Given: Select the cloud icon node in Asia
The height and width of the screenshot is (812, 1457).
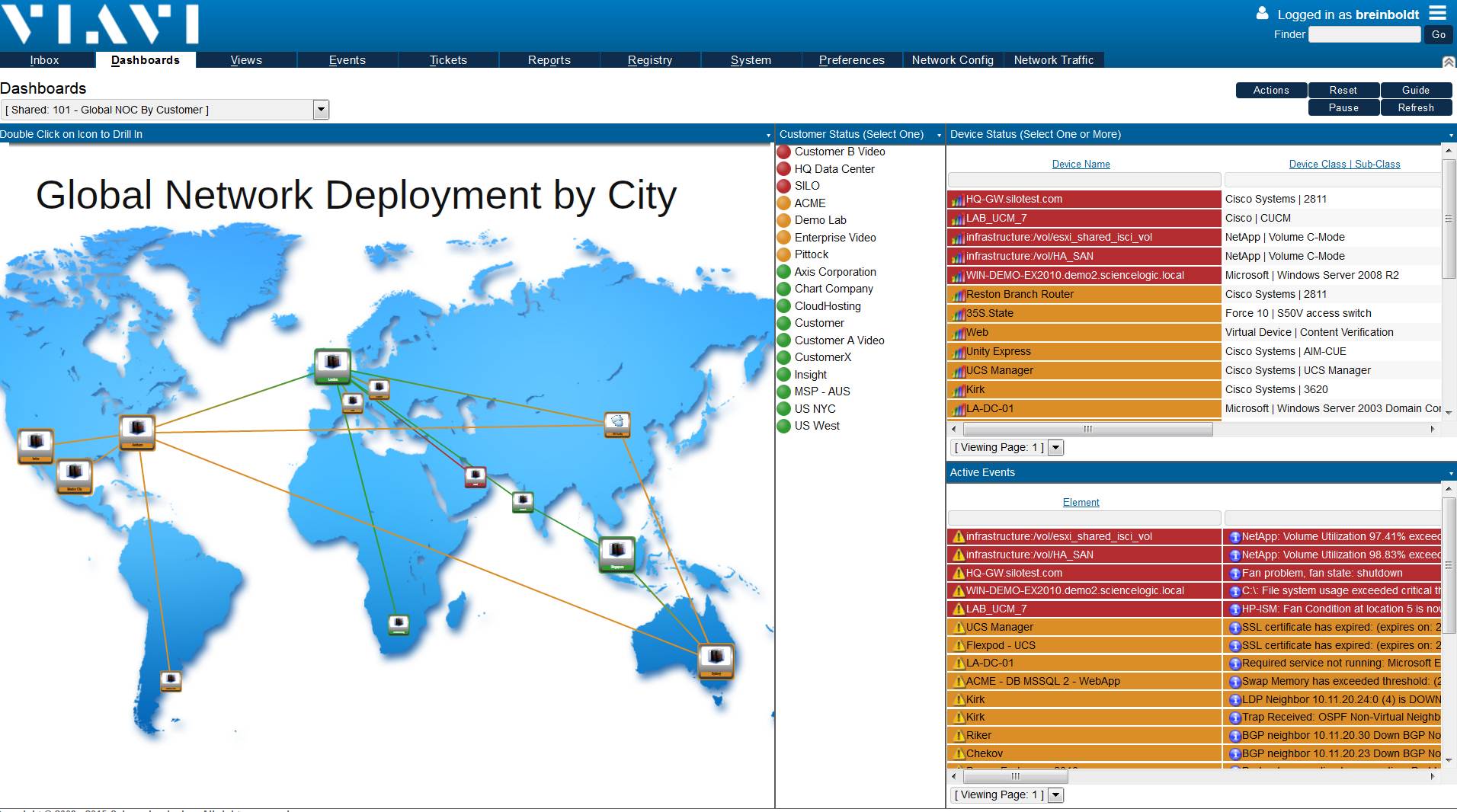Looking at the screenshot, I should pyautogui.click(x=616, y=424).
